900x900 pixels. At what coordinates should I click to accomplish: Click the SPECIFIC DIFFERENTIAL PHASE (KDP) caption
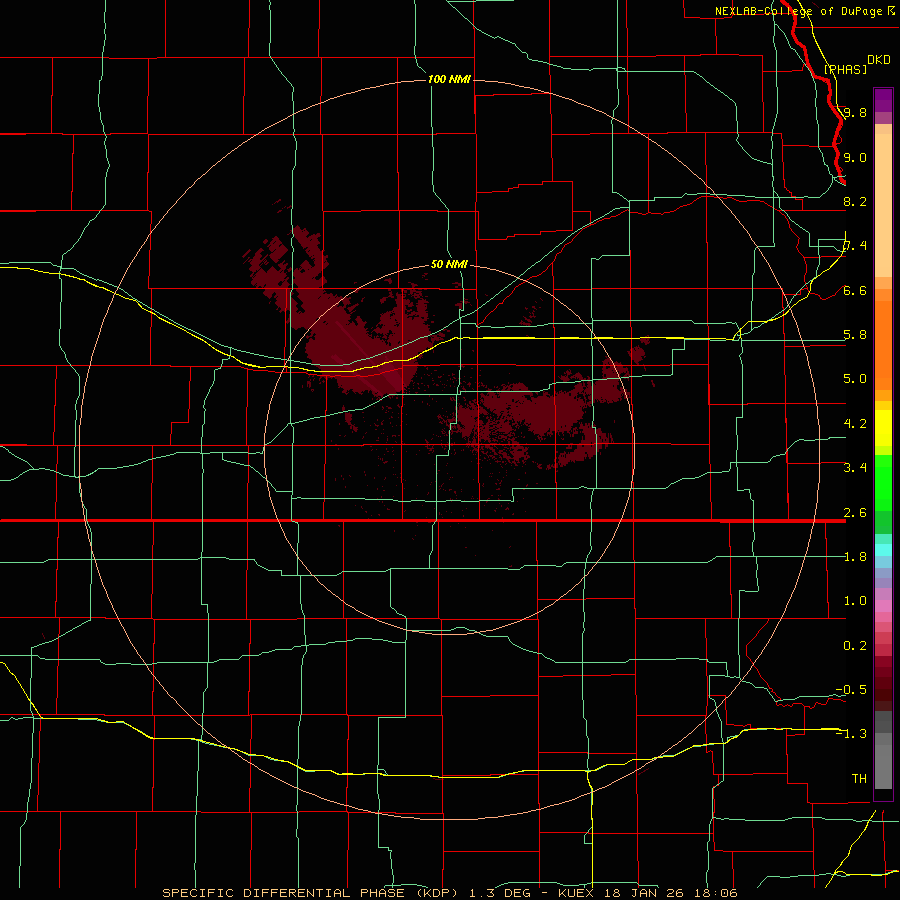click(x=313, y=893)
